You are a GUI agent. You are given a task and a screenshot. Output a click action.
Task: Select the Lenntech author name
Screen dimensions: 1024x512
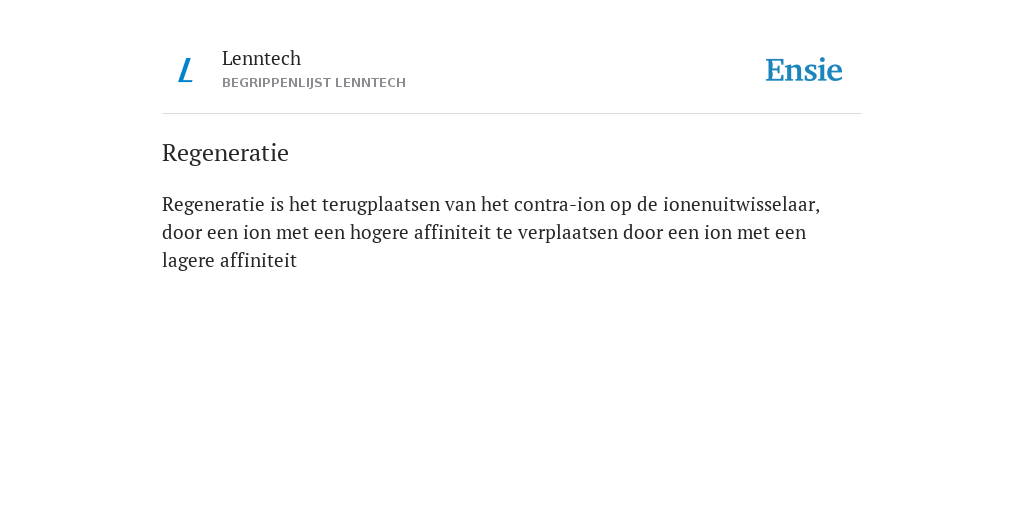[x=261, y=59]
